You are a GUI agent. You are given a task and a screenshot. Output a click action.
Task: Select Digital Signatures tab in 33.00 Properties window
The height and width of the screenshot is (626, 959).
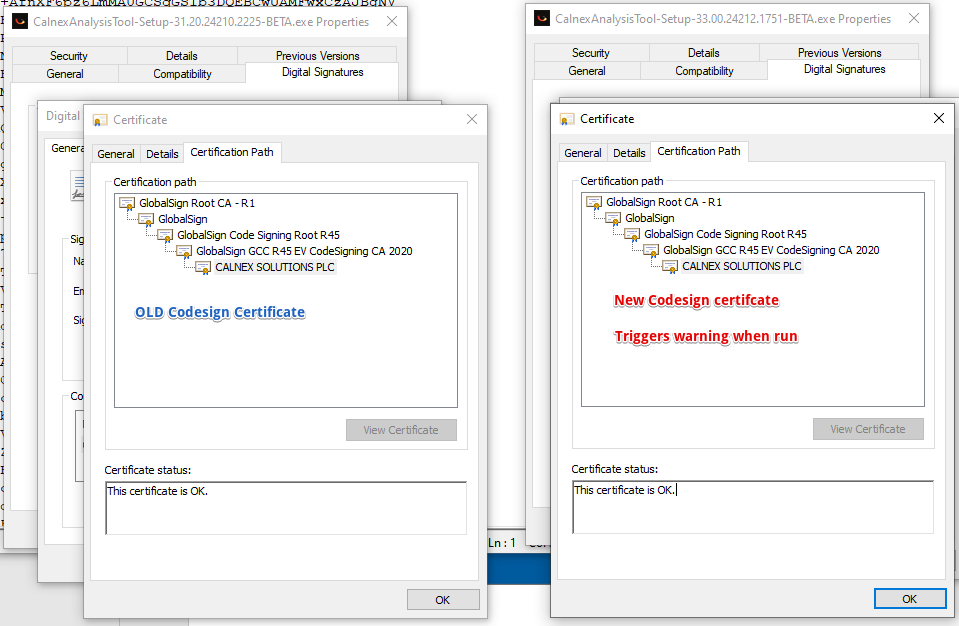(844, 69)
